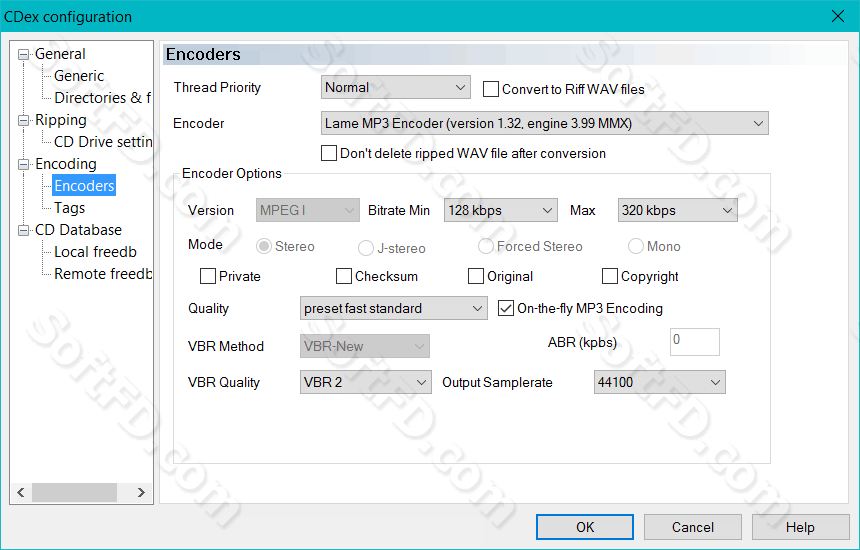Open the Max bitrate dropdown
The height and width of the screenshot is (550, 860).
tap(677, 210)
